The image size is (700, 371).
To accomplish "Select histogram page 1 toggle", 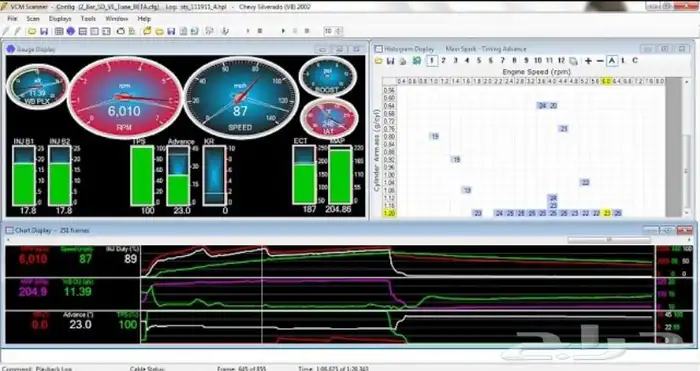I will coord(432,61).
